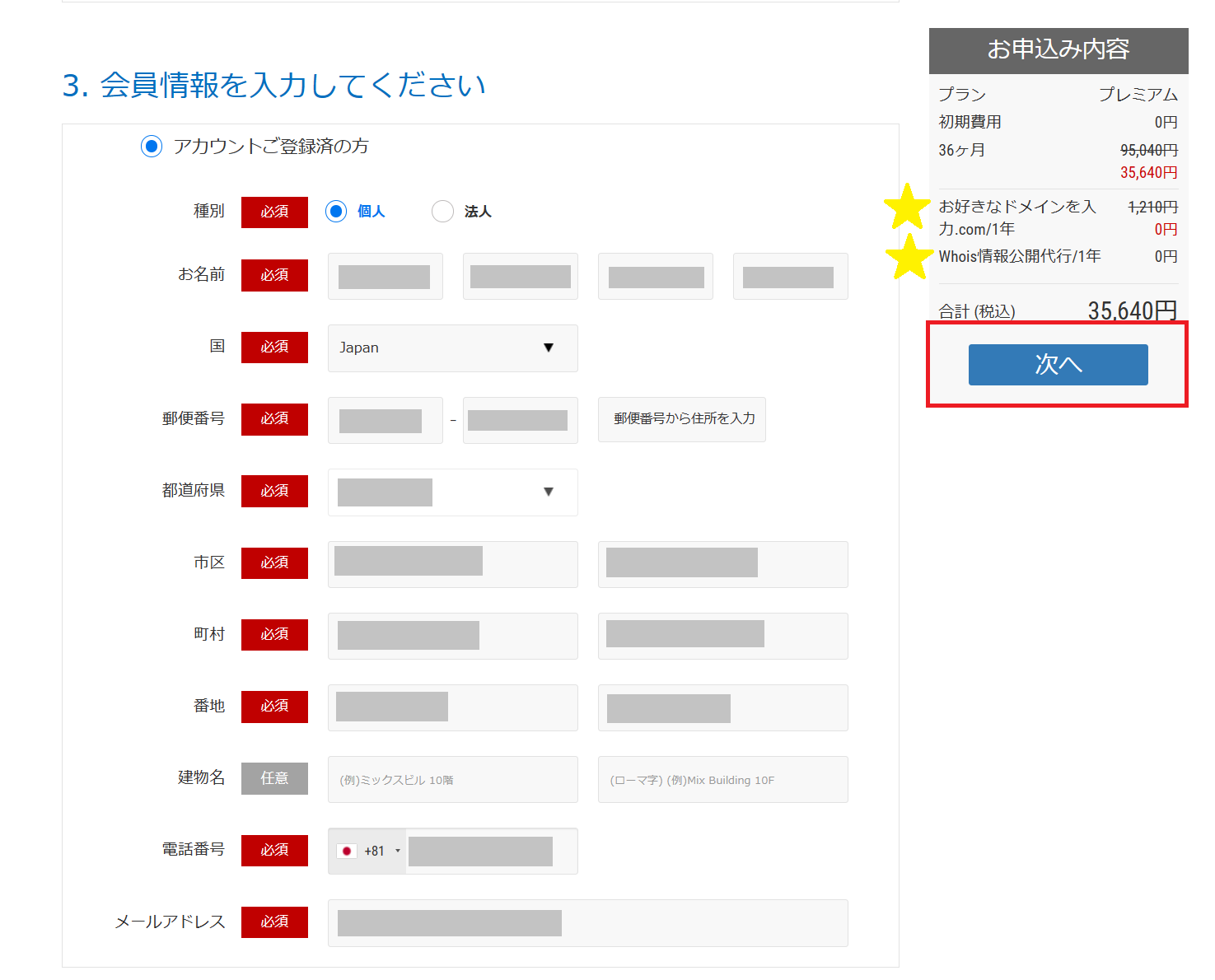Image resolution: width=1215 pixels, height=980 pixels.
Task: Expand the 都道府県 prefecture dropdown
Action: tap(452, 492)
